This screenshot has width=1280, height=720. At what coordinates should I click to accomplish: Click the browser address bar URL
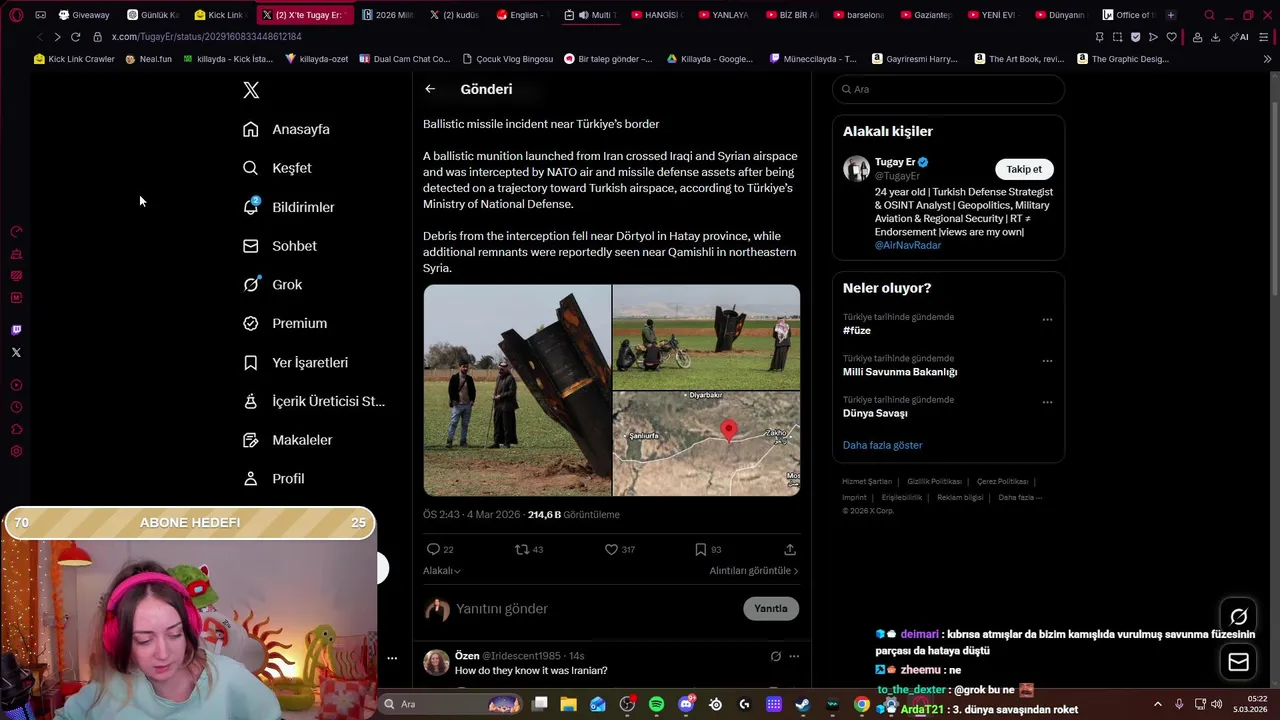point(206,37)
